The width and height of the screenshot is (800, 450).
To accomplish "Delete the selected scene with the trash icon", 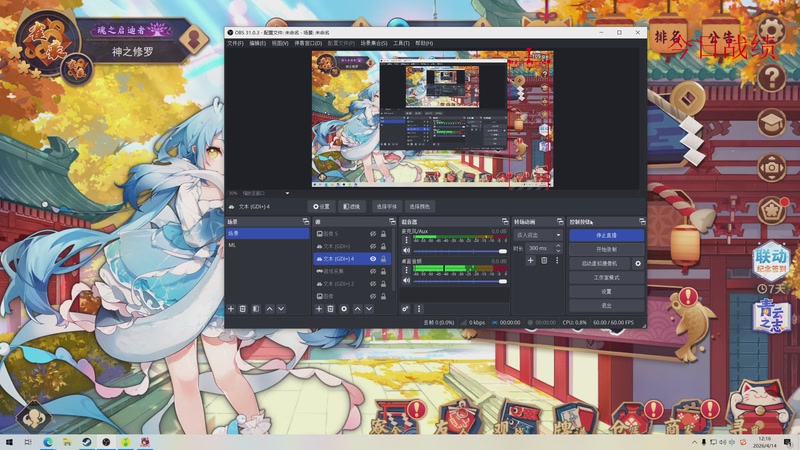I will pyautogui.click(x=243, y=309).
